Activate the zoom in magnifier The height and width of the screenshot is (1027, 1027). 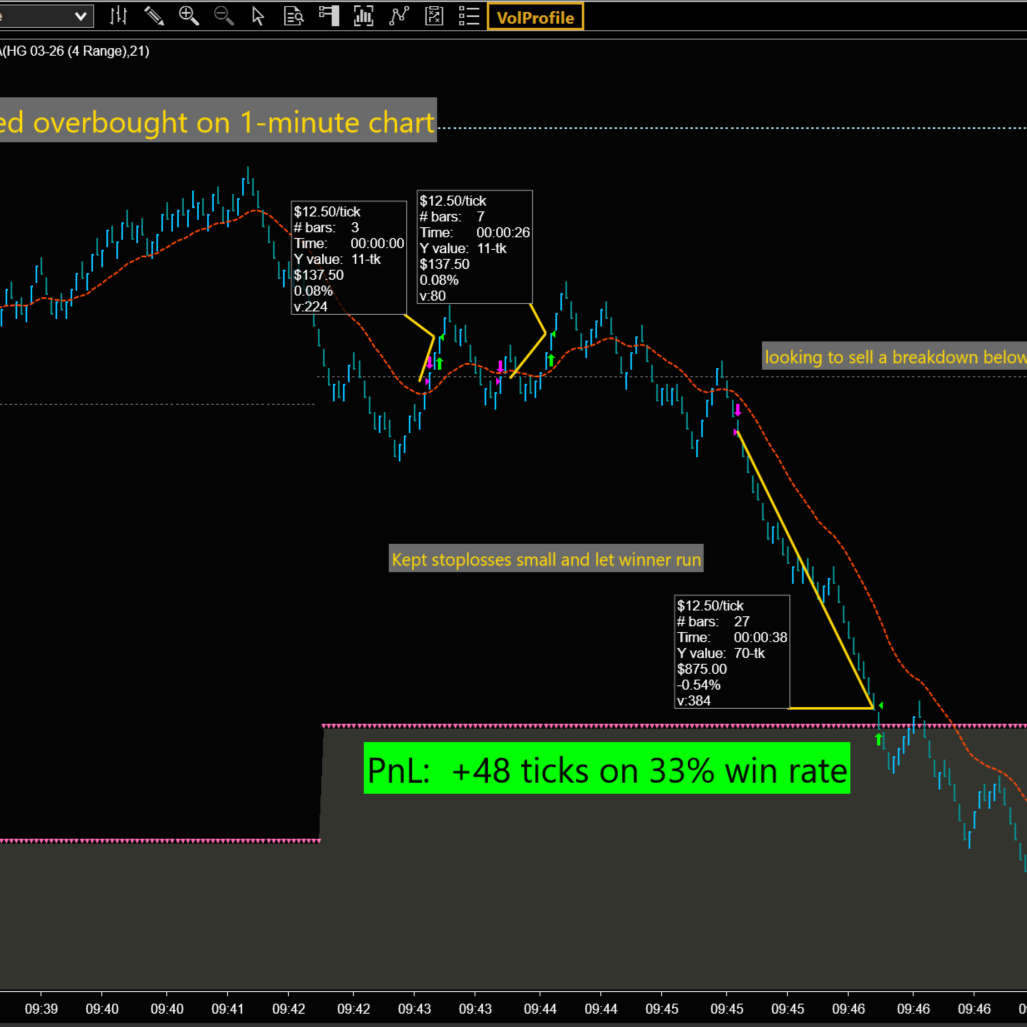click(x=189, y=16)
